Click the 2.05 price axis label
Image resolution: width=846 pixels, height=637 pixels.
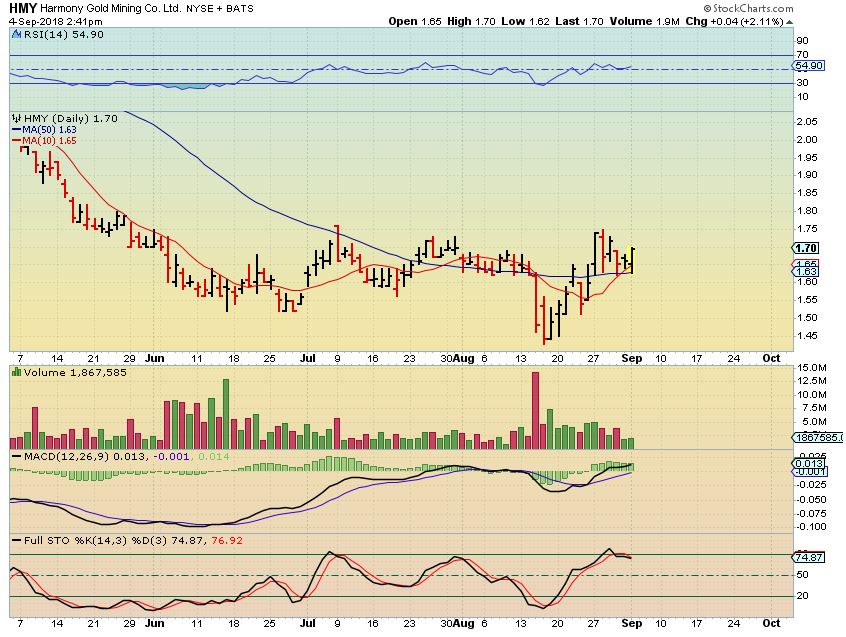click(x=807, y=122)
